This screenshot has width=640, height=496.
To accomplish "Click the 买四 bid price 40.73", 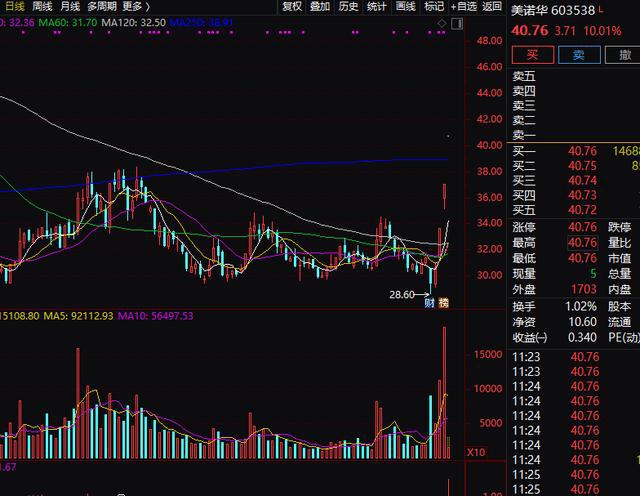I will click(x=582, y=196).
